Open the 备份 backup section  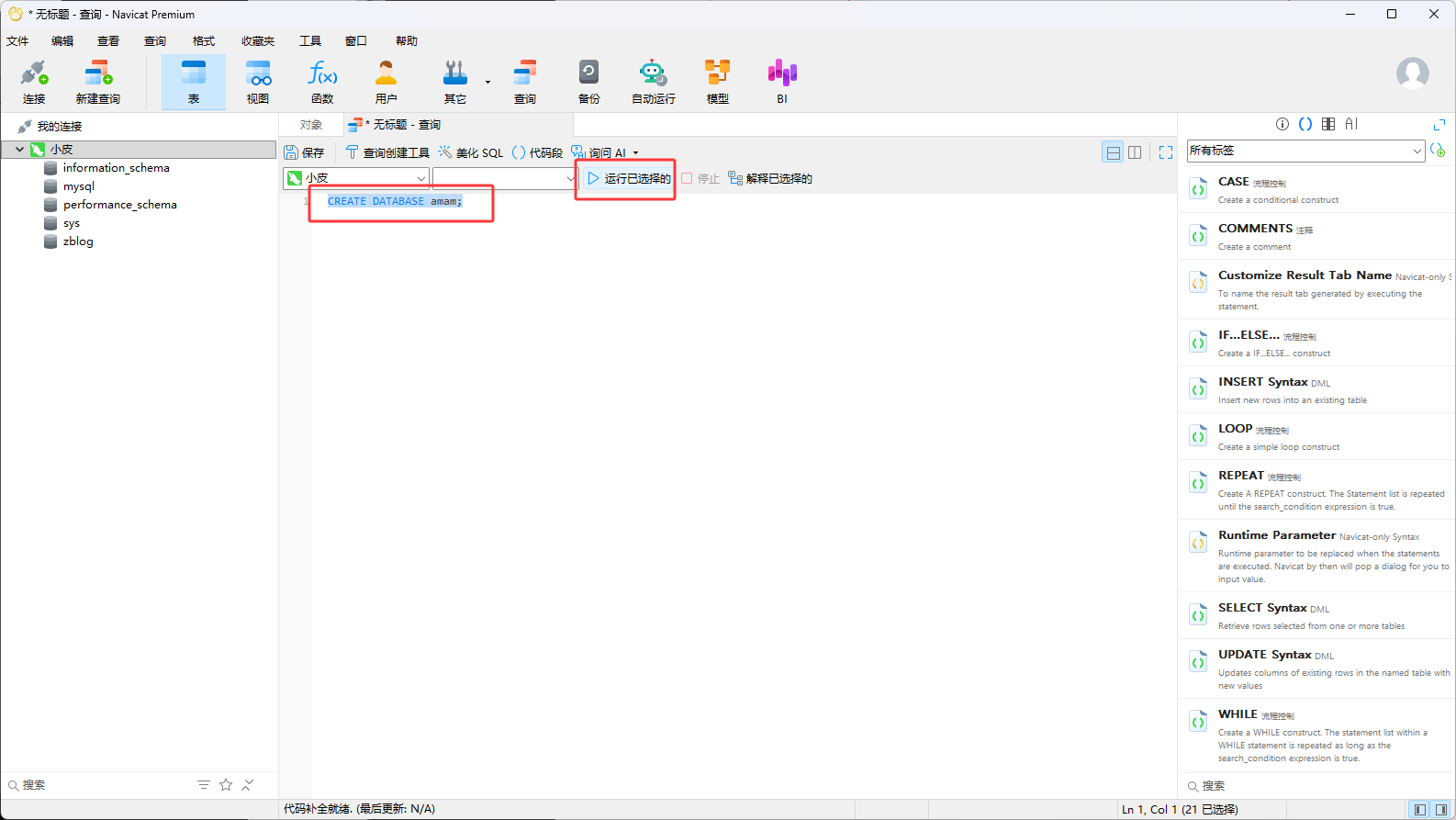[589, 82]
